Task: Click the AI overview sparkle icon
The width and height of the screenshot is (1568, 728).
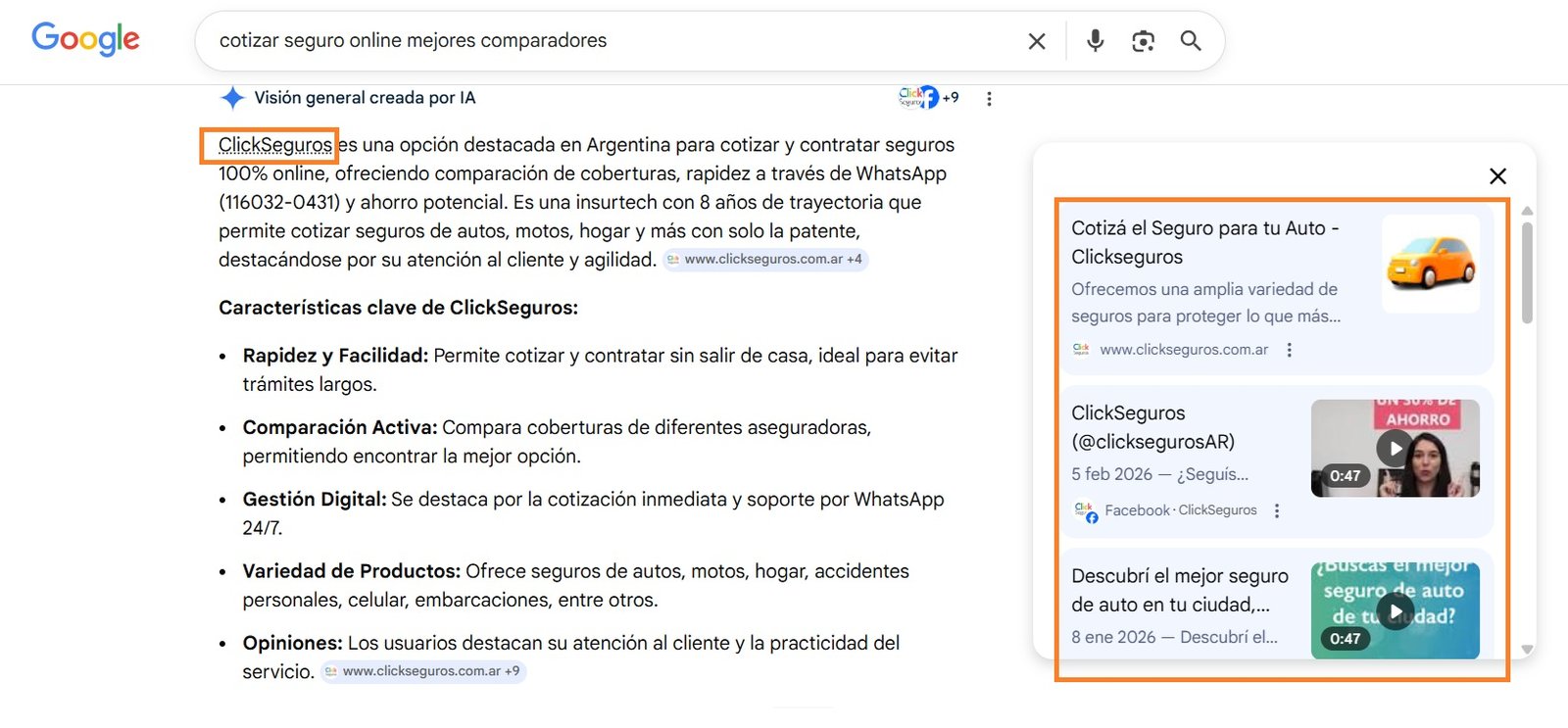Action: tap(232, 98)
